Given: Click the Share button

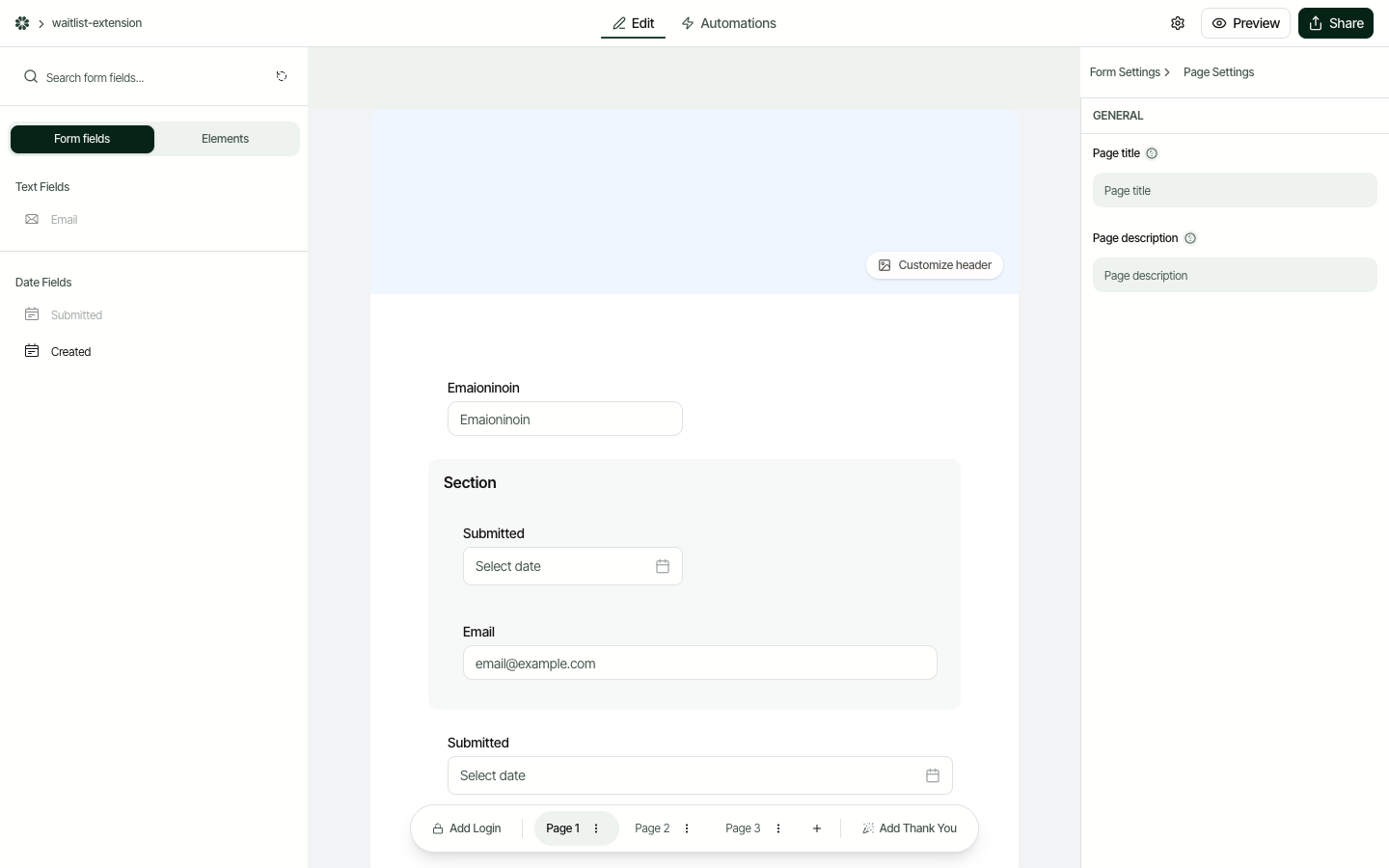Looking at the screenshot, I should [1336, 23].
